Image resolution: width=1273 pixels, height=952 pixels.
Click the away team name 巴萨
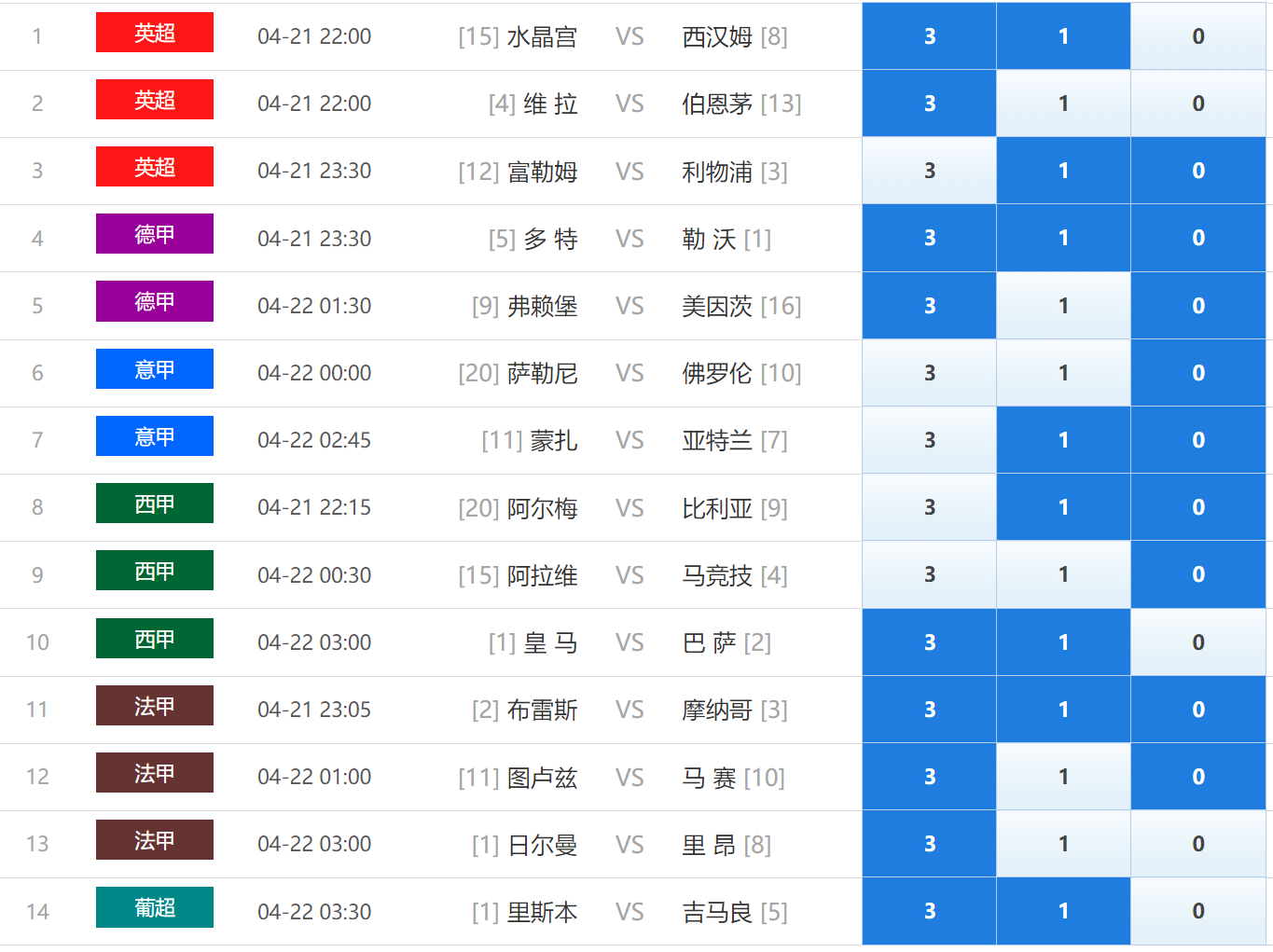tap(709, 642)
